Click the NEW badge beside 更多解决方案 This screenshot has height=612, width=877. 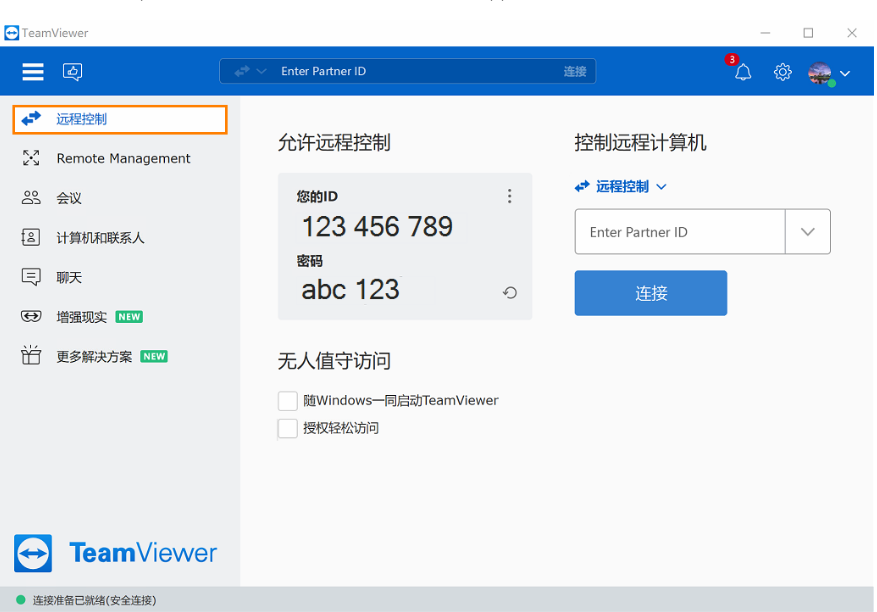(154, 356)
